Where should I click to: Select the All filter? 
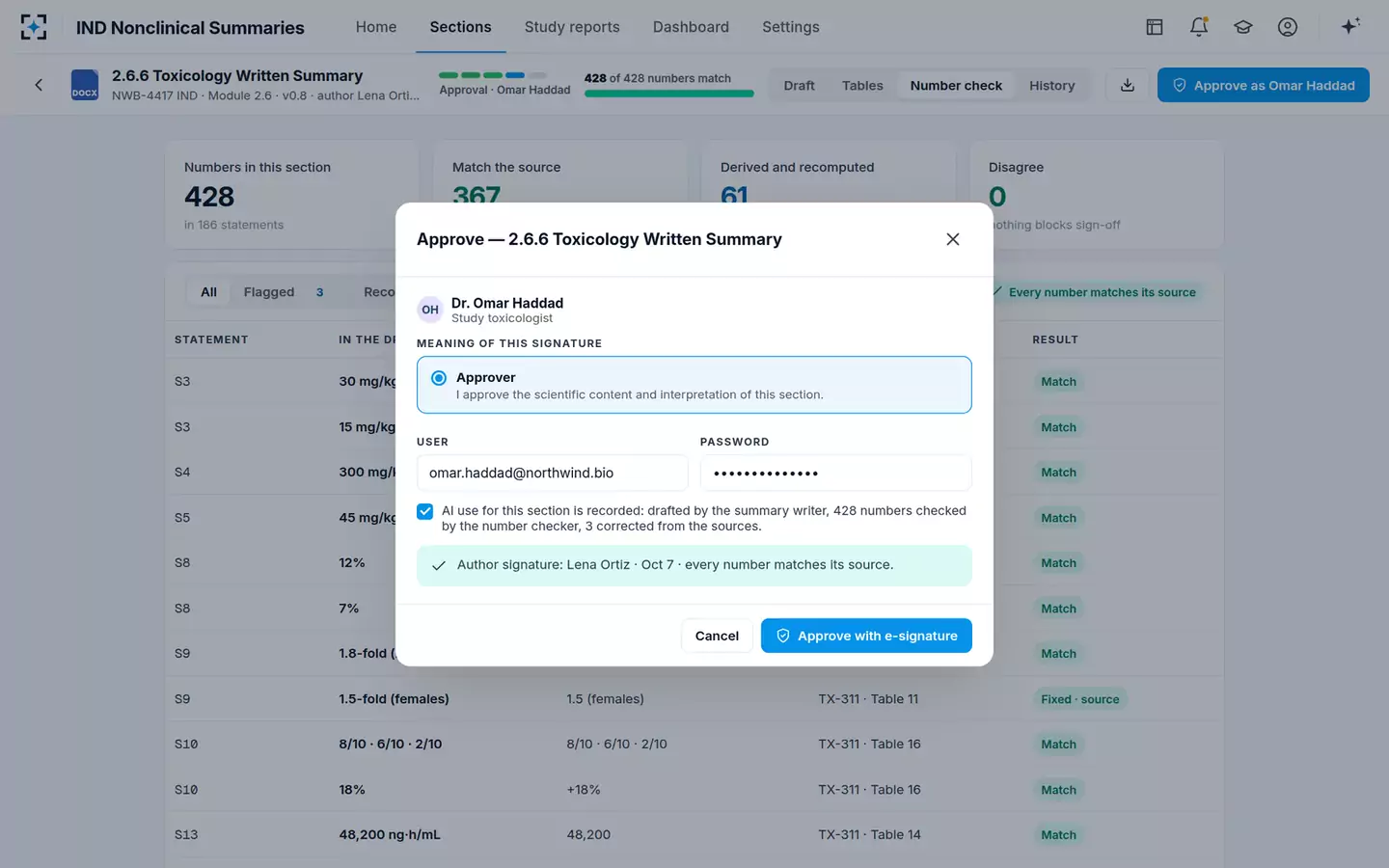coord(208,292)
